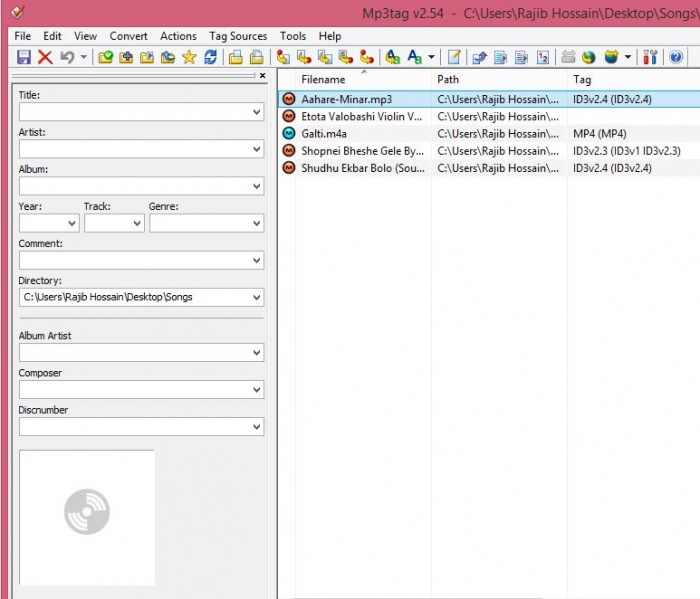Click the globe Tag Sources icon with dropdown
The image size is (700, 599).
611,57
